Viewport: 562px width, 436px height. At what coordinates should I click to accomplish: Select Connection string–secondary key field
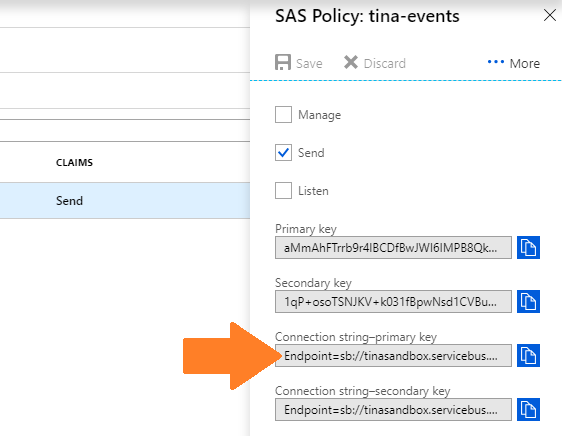pos(393,409)
